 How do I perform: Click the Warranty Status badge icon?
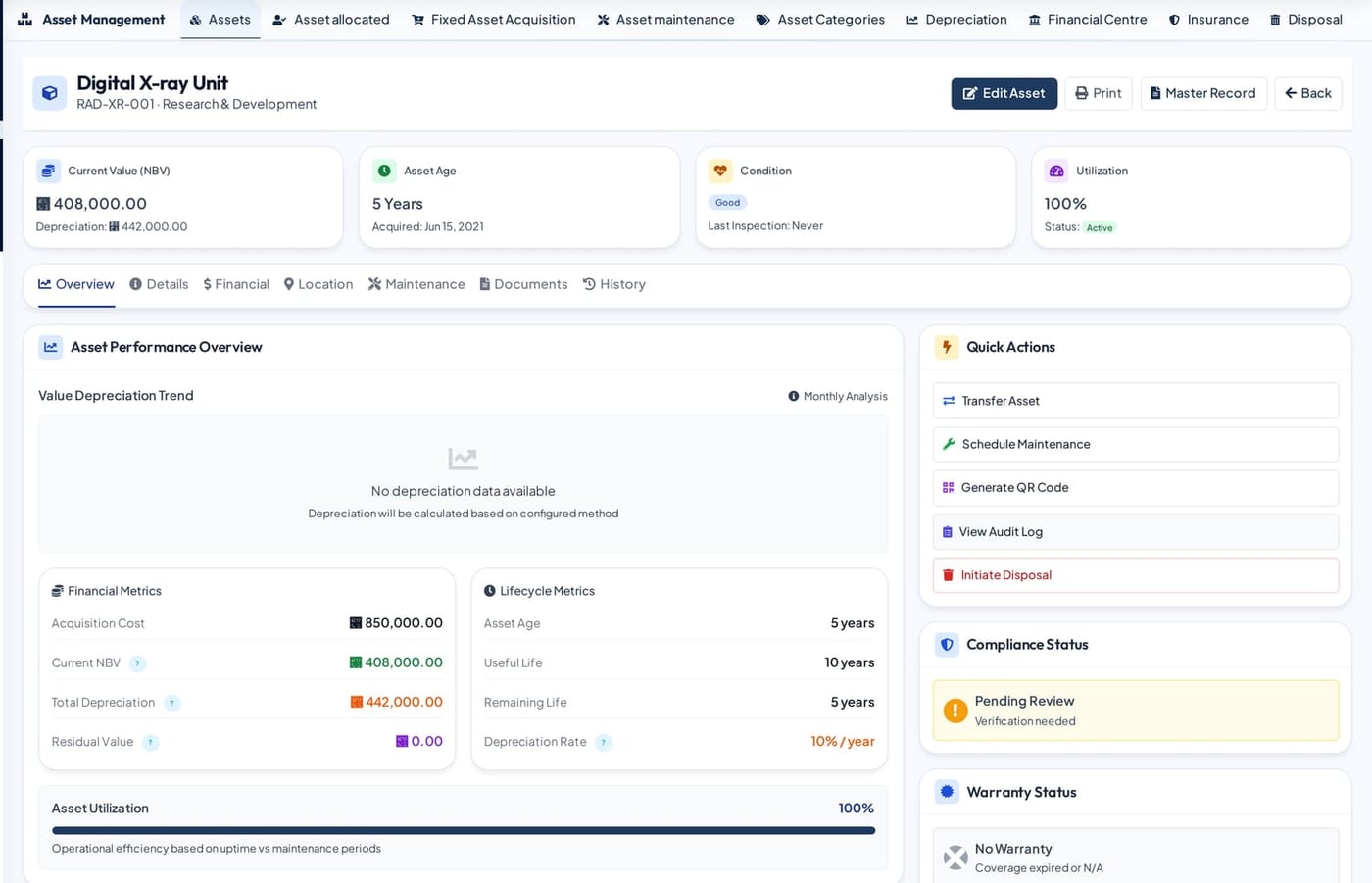tap(947, 792)
